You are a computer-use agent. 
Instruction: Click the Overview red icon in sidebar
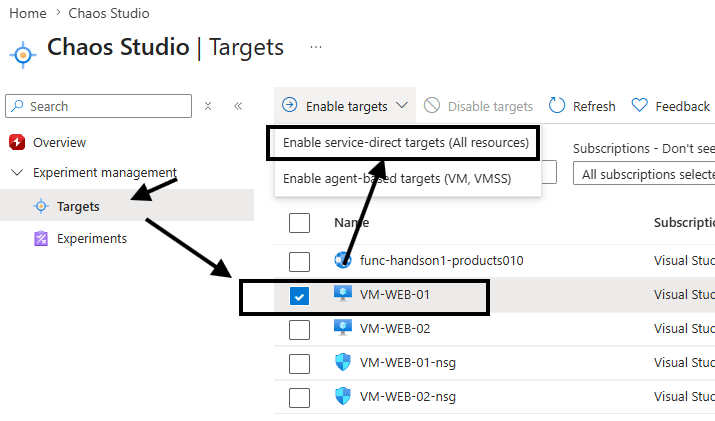16,142
